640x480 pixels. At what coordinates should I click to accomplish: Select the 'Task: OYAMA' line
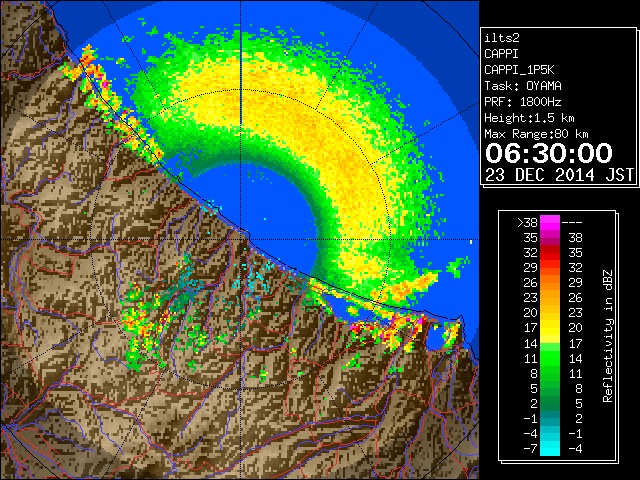[x=523, y=86]
